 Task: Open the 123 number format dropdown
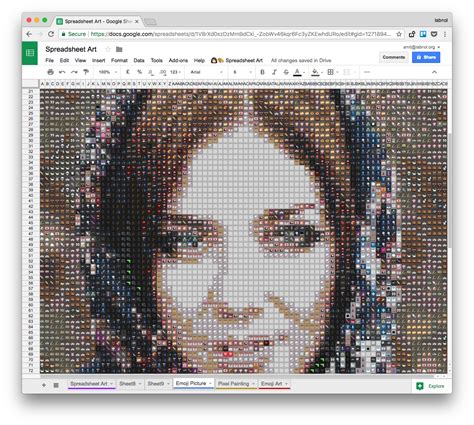[x=175, y=72]
